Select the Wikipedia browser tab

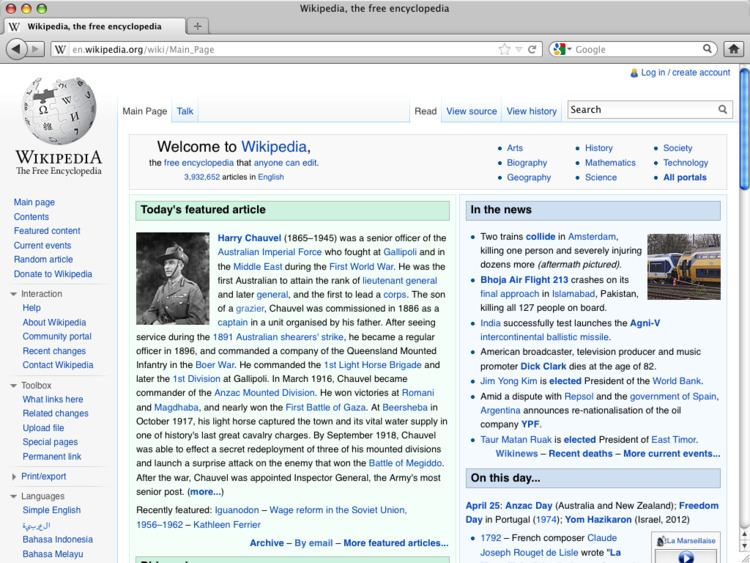[94, 26]
